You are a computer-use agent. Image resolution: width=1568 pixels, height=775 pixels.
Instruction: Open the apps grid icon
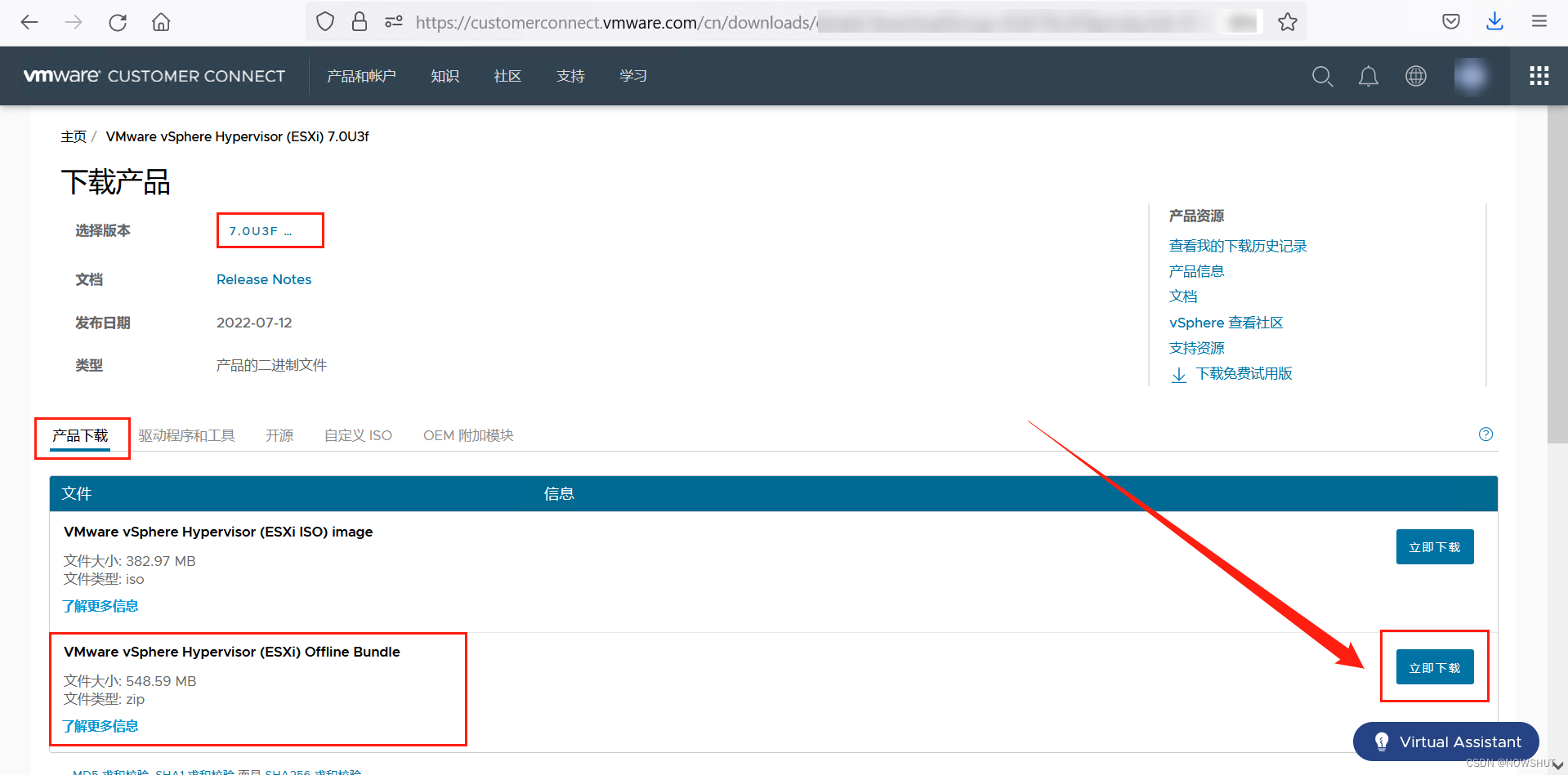1539,76
